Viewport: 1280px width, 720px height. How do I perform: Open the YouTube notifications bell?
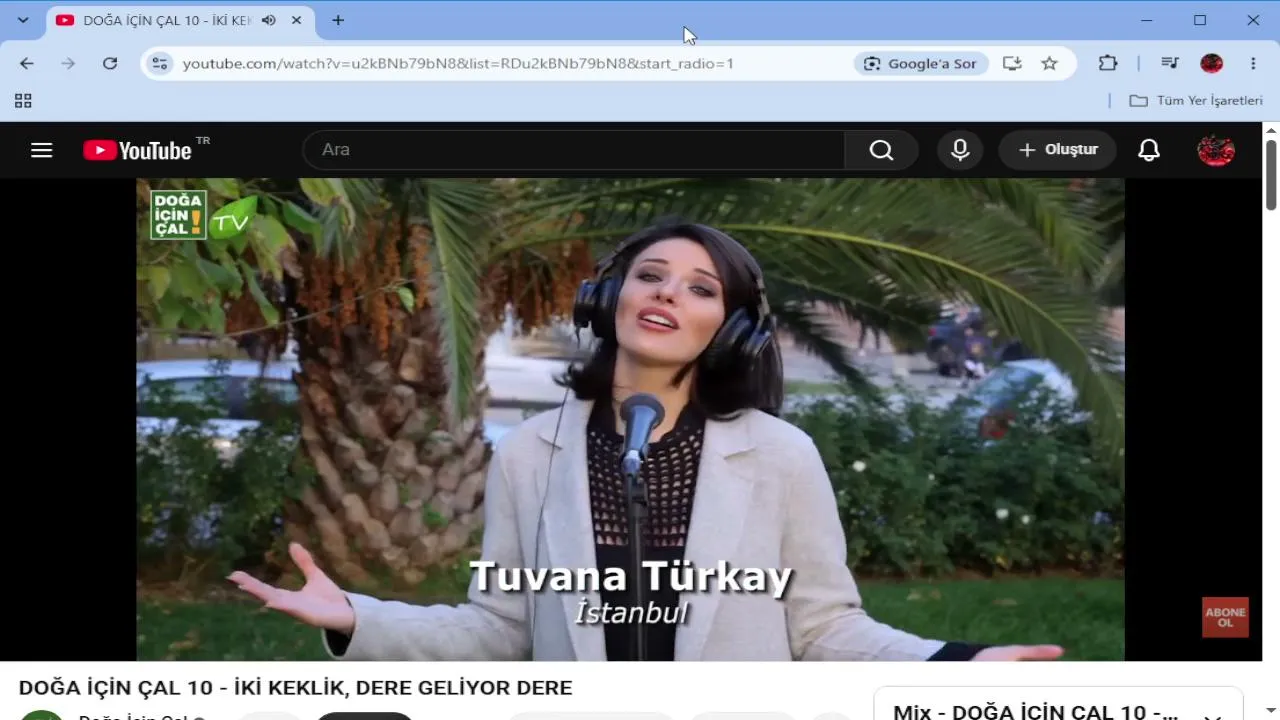pos(1149,150)
